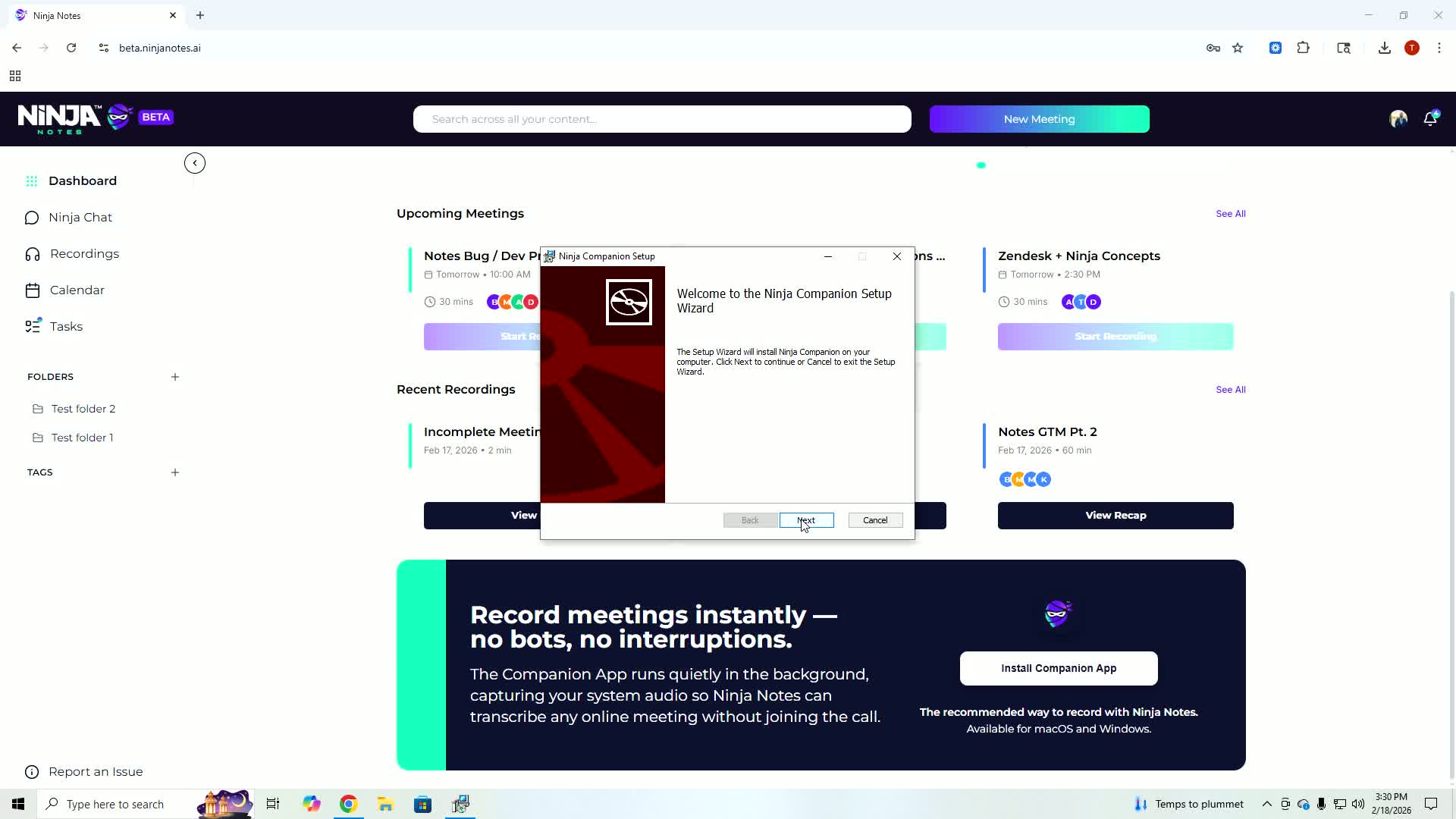This screenshot has width=1456, height=819.
Task: Open Windows notification center
Action: point(1431,804)
